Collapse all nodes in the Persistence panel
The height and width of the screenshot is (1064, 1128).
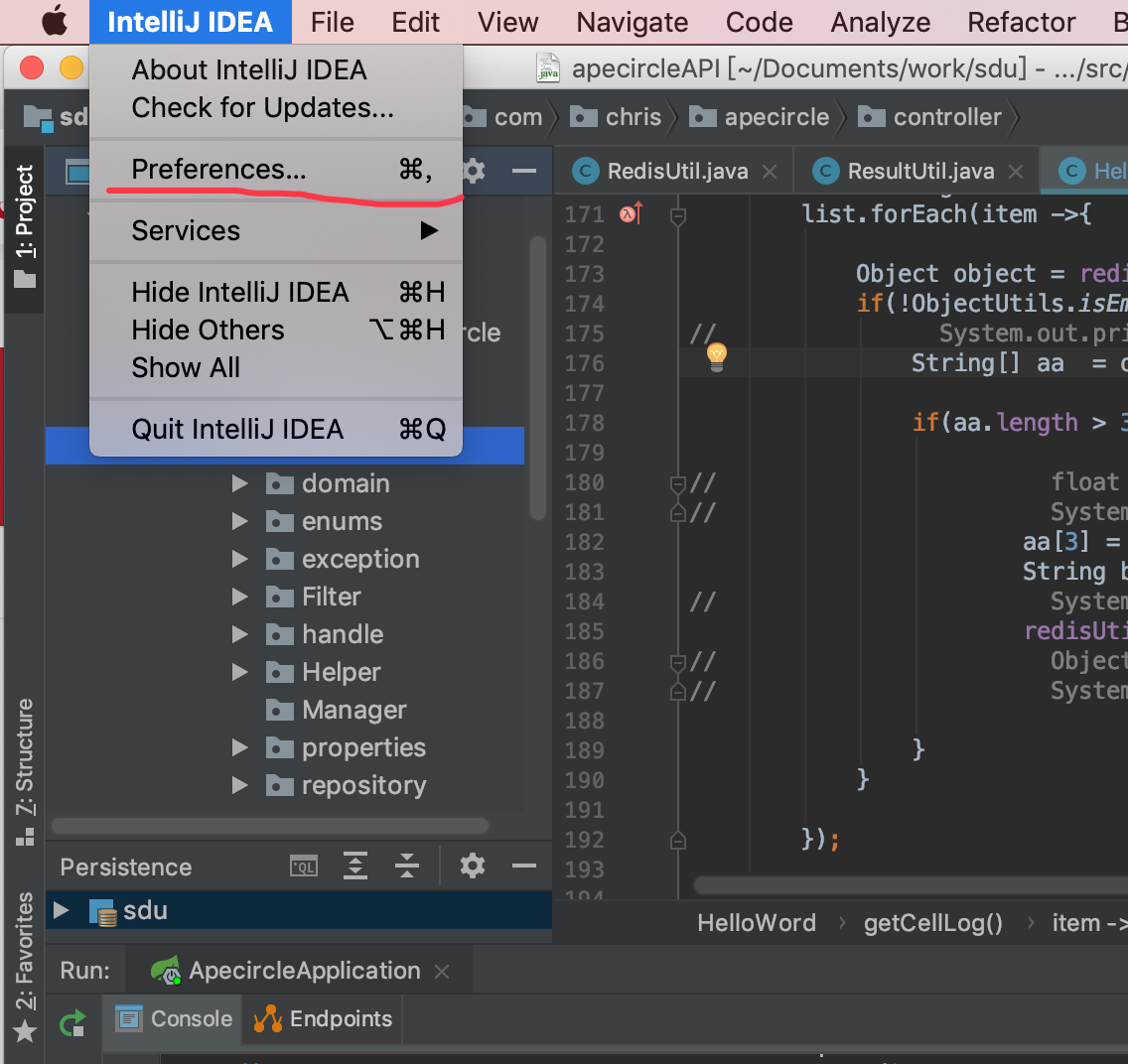(x=406, y=866)
